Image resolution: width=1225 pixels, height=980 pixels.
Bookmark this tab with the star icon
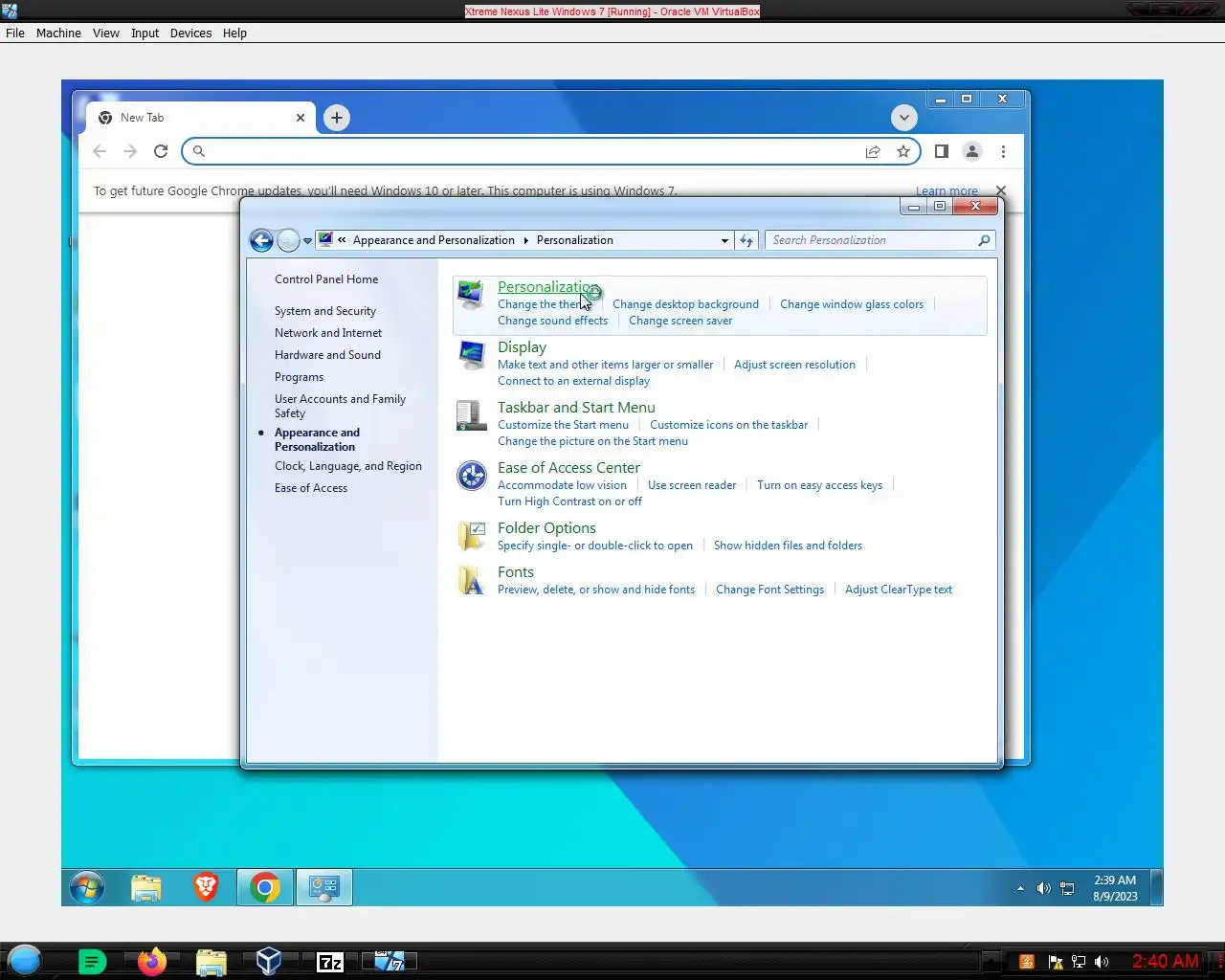pyautogui.click(x=902, y=151)
